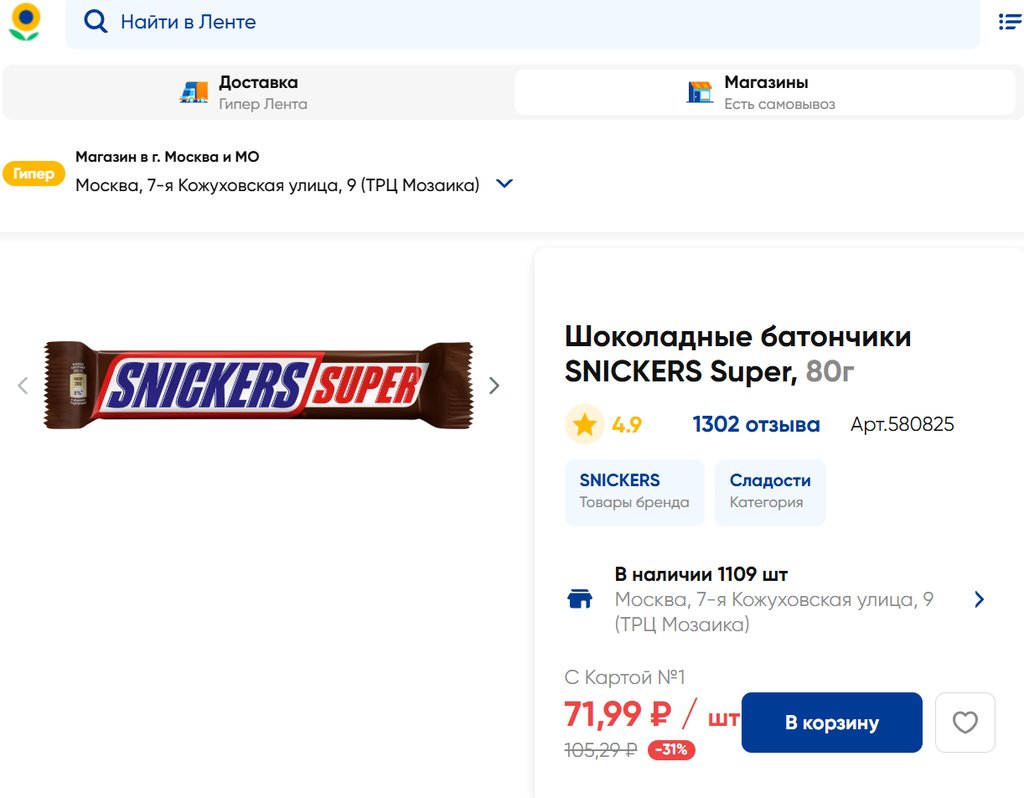Show next product image arrow
Screen dimensions: 1024x798
coord(494,386)
